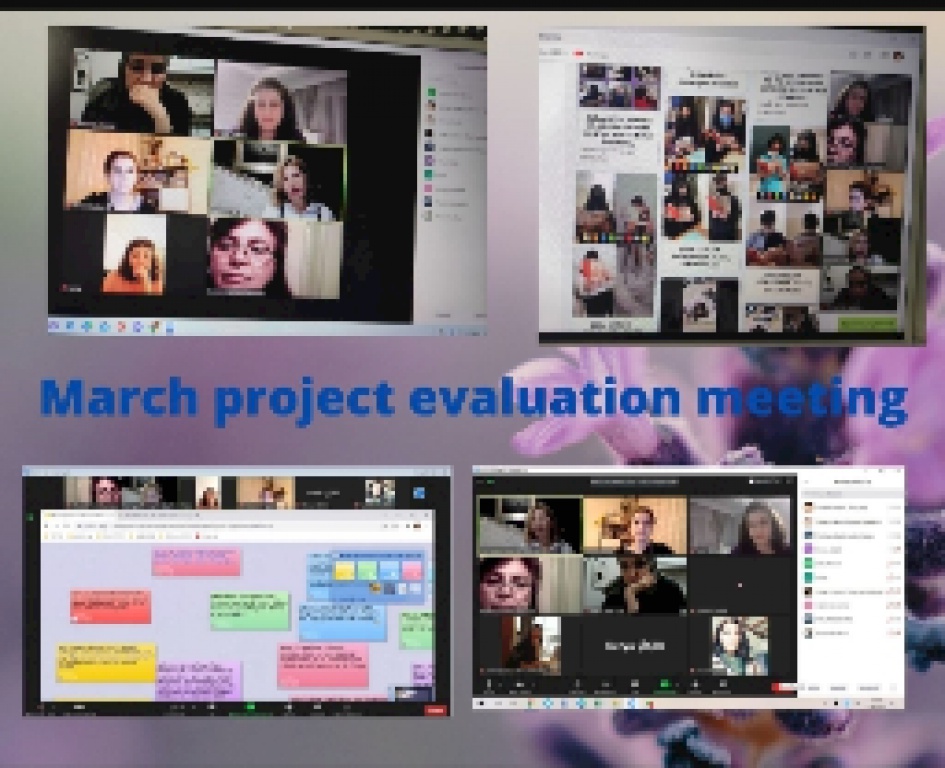Toggle video camera in bottom-right Zoom toolbar
The width and height of the screenshot is (945, 768).
[520, 686]
